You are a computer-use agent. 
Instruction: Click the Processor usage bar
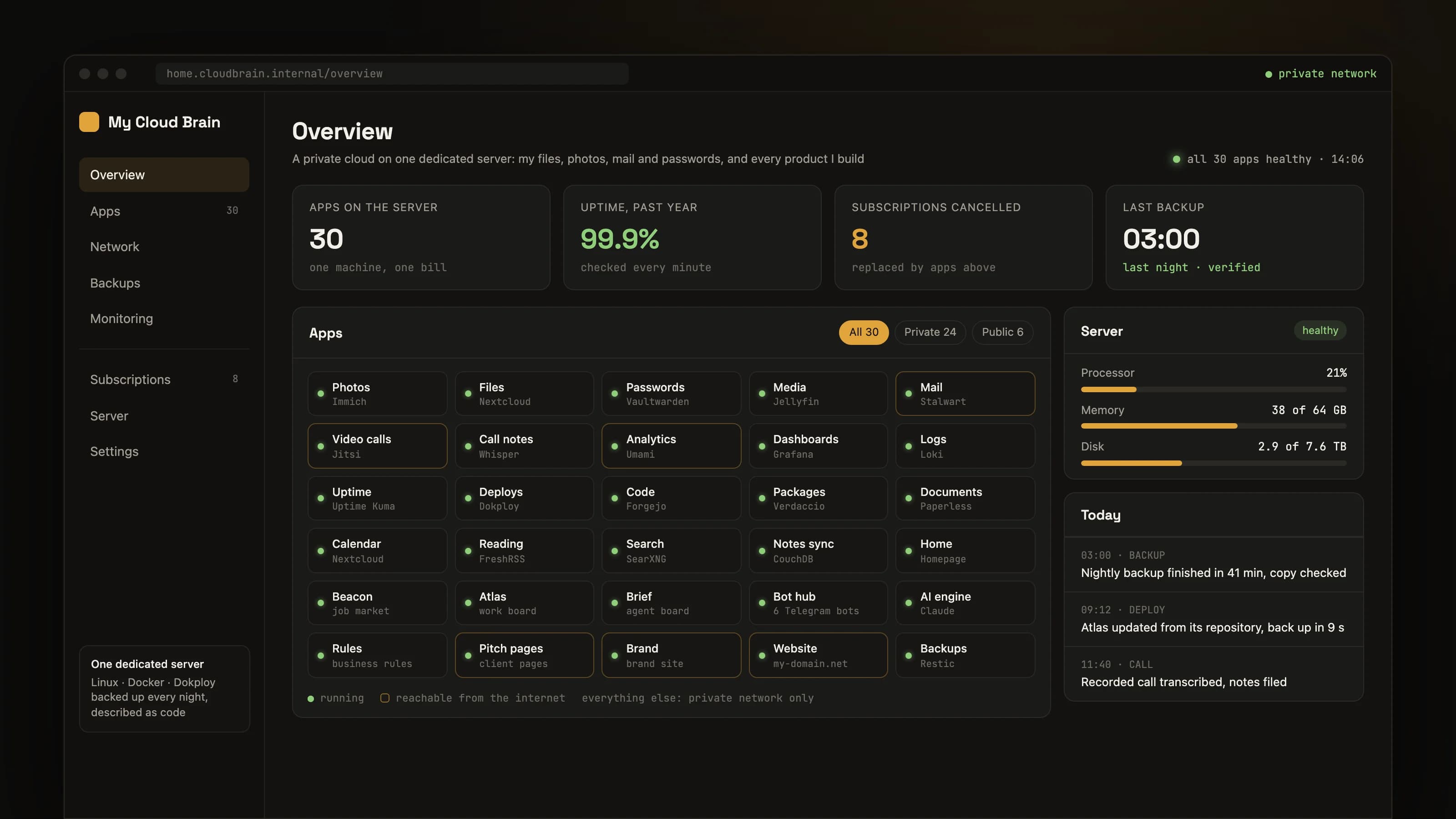pos(1213,389)
